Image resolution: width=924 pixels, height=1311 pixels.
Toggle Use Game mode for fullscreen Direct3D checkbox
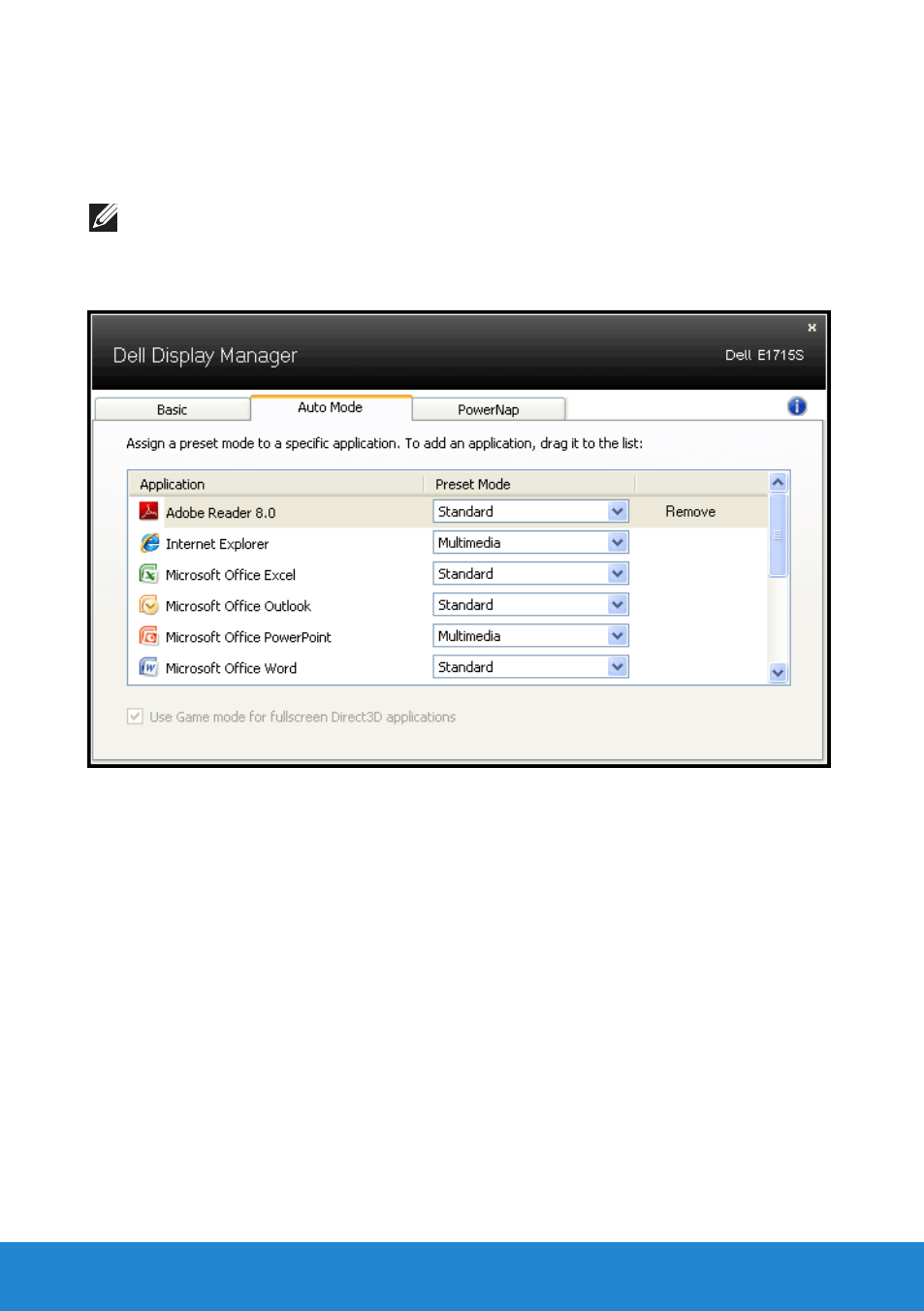pos(135,717)
